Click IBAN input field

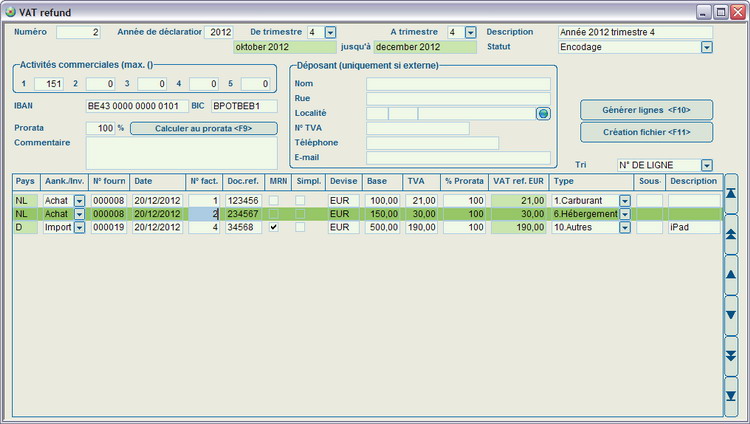click(x=137, y=106)
